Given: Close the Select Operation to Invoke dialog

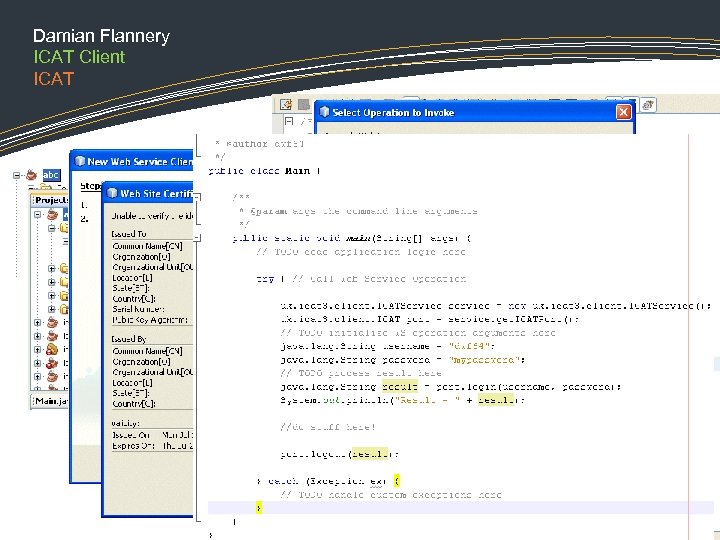Looking at the screenshot, I should [x=623, y=112].
